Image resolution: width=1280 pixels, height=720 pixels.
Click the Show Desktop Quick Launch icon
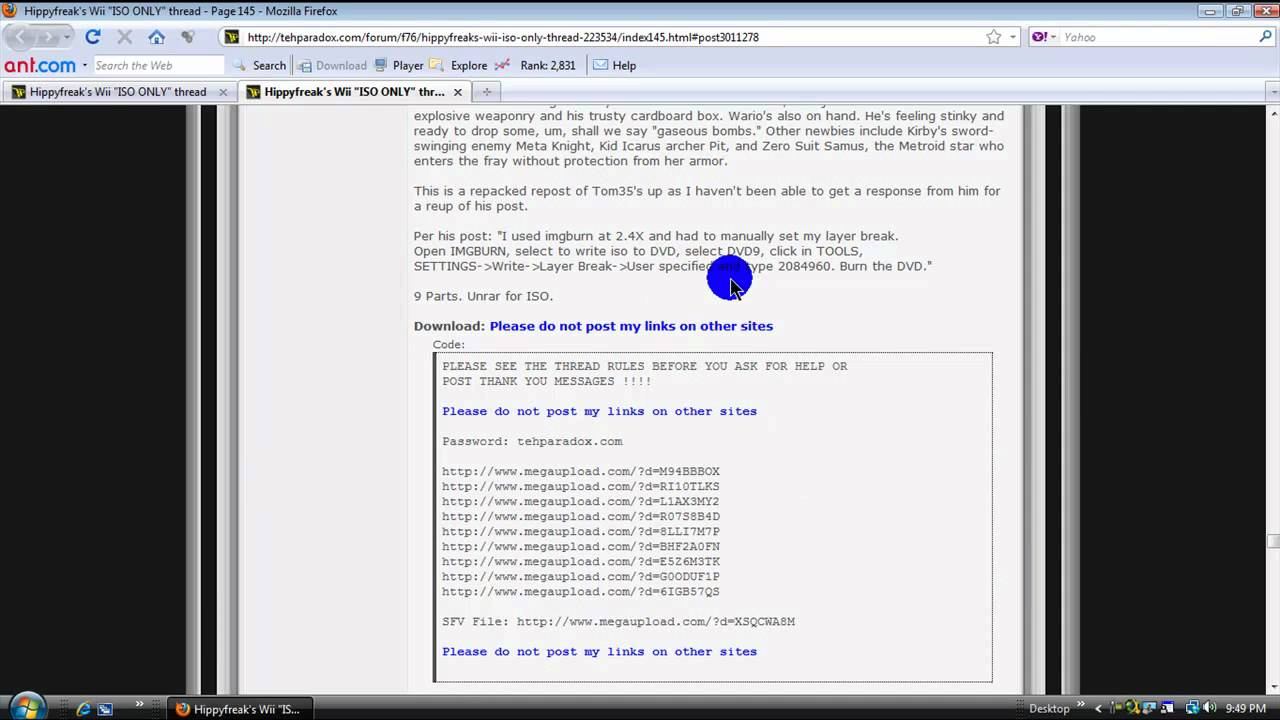[x=106, y=709]
